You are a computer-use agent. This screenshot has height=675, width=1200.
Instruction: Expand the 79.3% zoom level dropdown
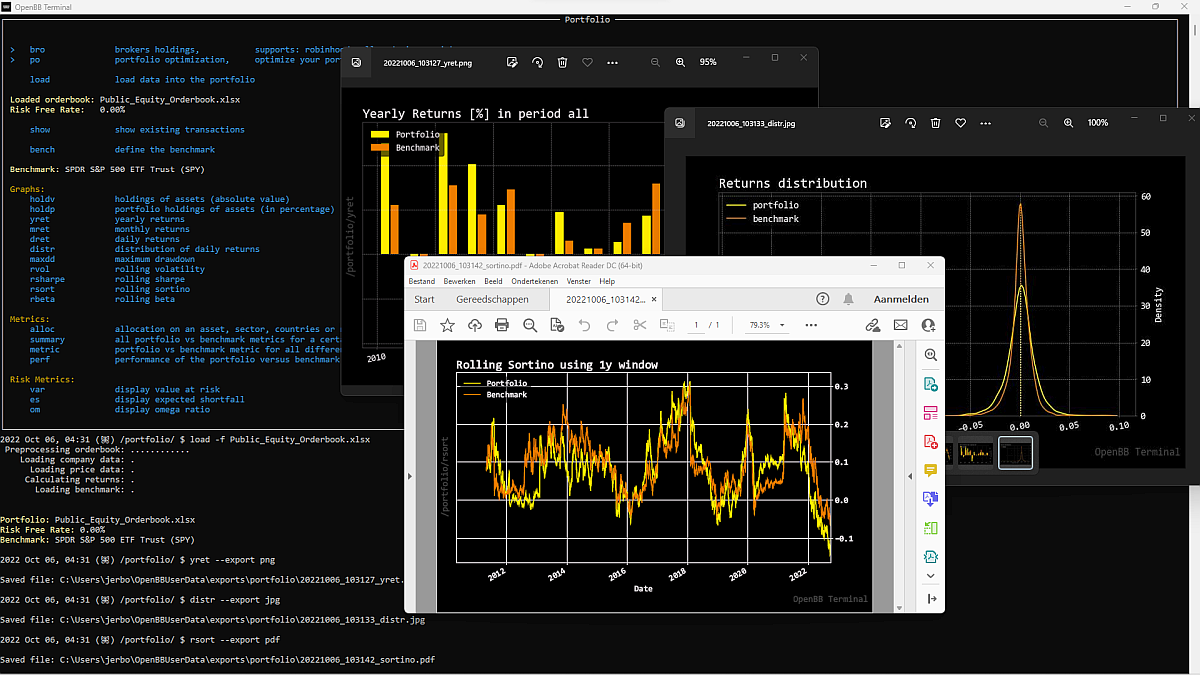(x=766, y=325)
